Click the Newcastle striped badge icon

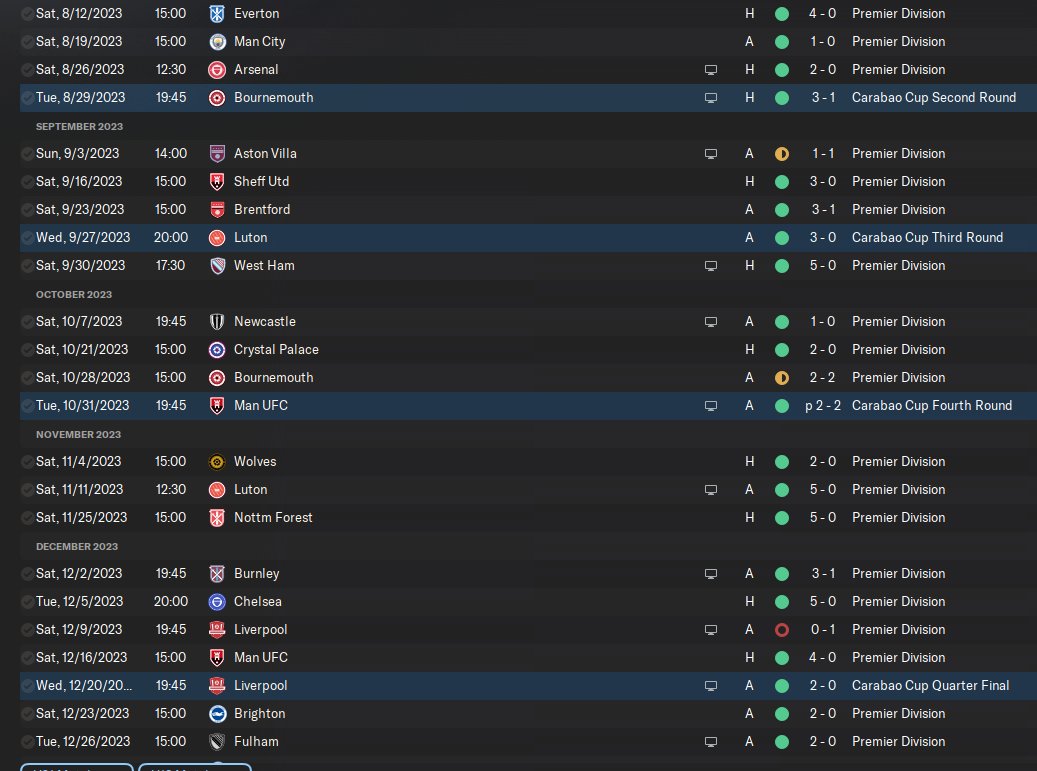click(216, 322)
